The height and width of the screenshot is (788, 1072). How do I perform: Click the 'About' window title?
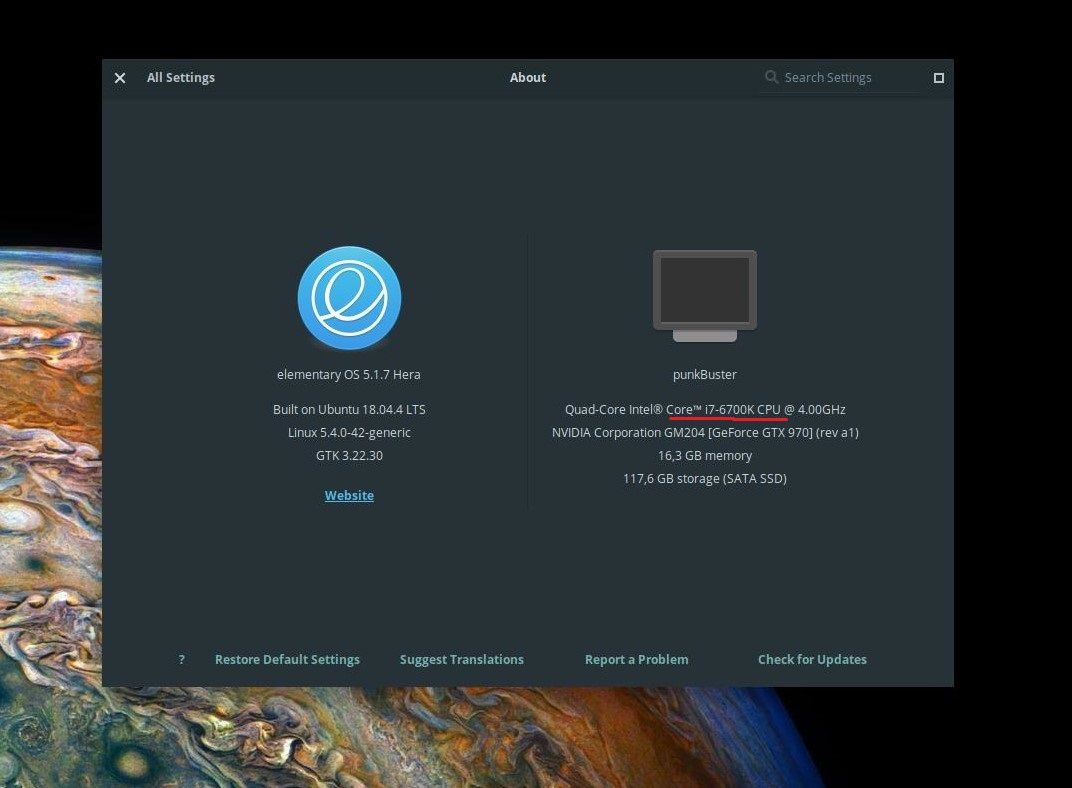click(x=528, y=78)
